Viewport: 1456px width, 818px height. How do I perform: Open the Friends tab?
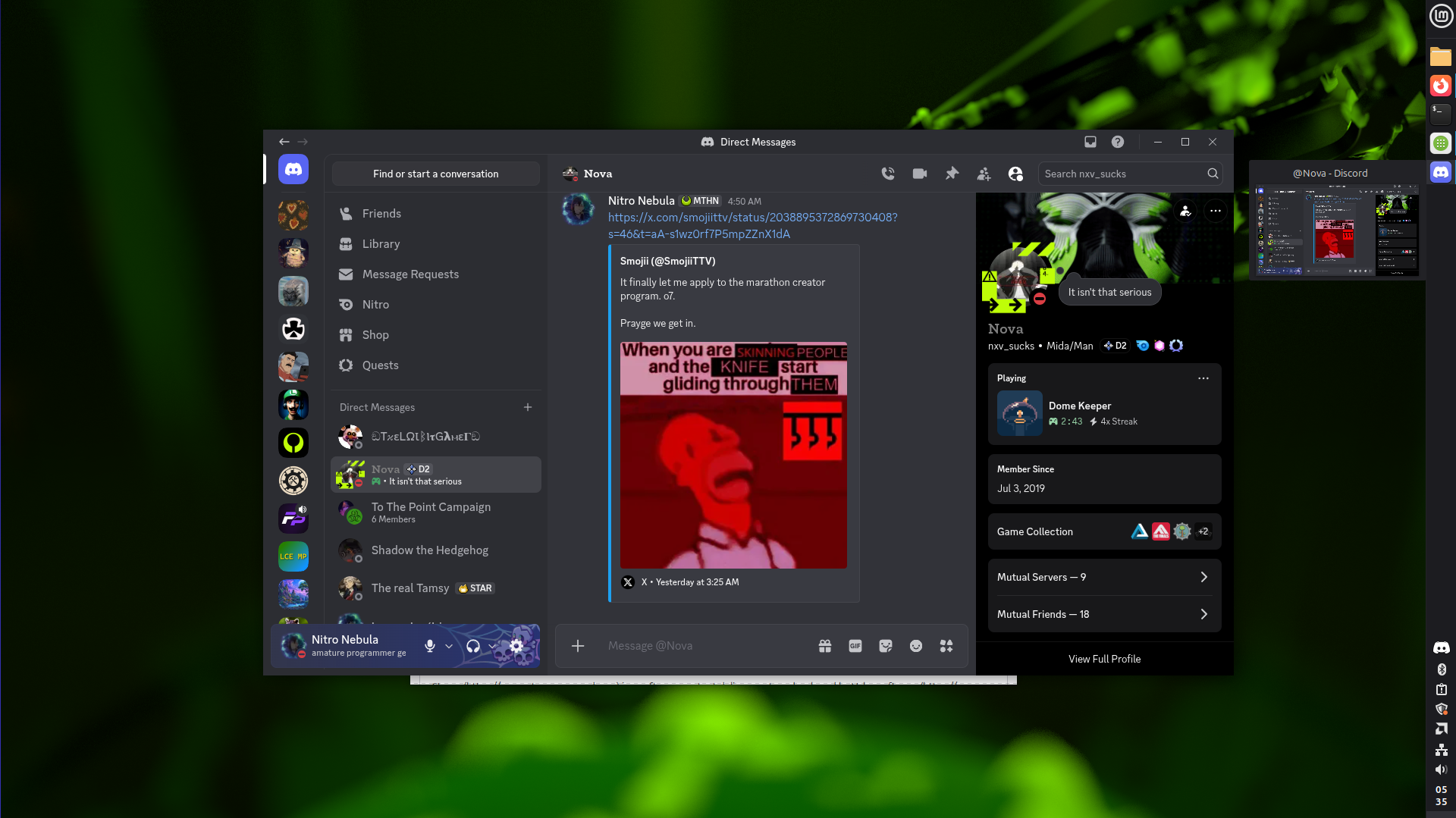(x=381, y=214)
